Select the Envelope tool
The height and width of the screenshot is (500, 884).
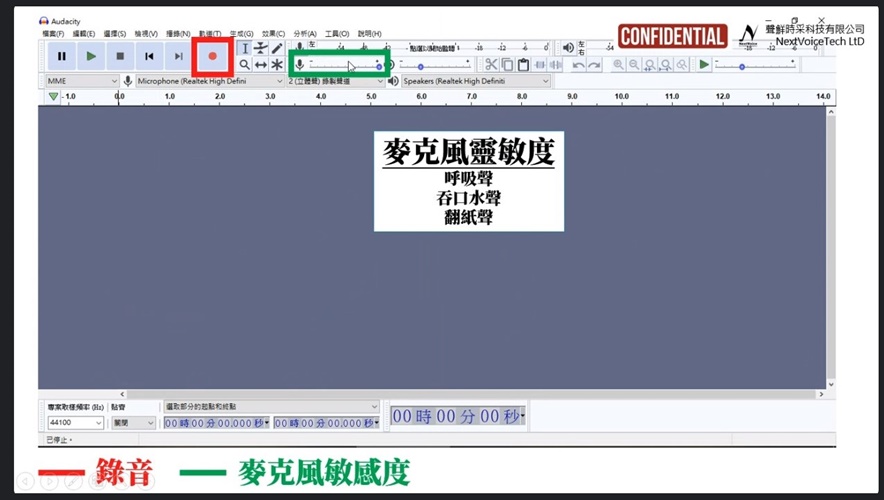click(261, 48)
